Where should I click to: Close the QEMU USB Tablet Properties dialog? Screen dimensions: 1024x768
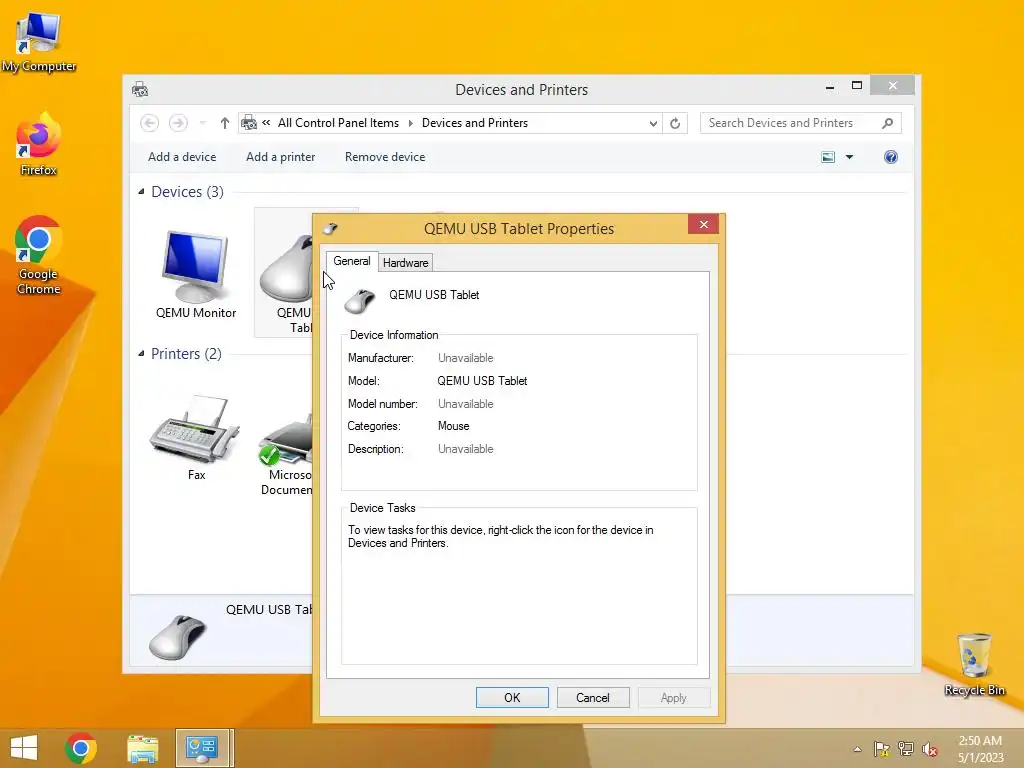click(703, 224)
